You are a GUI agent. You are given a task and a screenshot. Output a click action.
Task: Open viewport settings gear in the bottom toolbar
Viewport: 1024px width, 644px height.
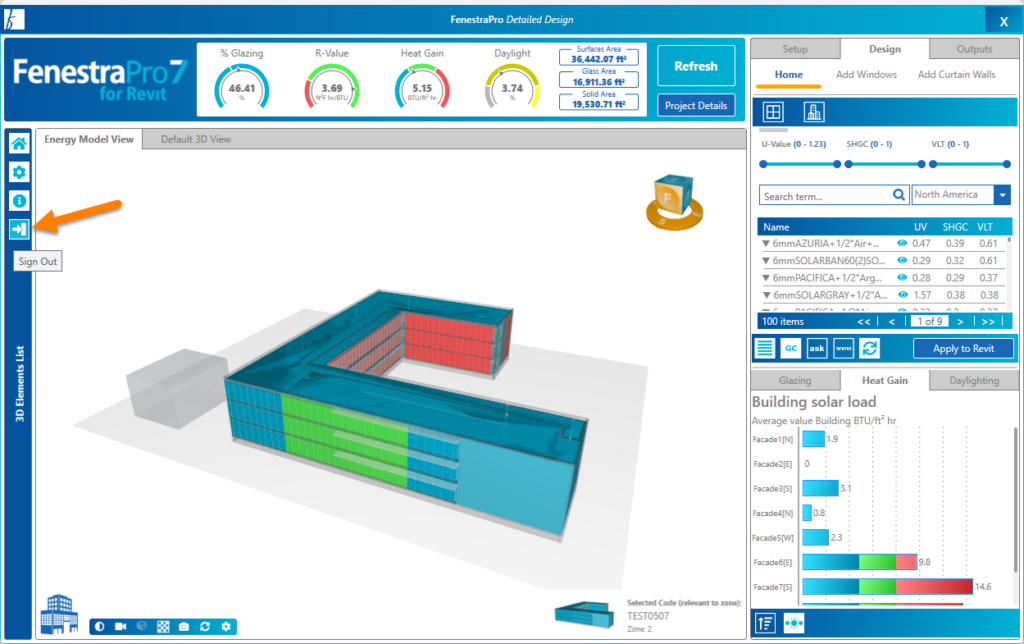click(226, 626)
